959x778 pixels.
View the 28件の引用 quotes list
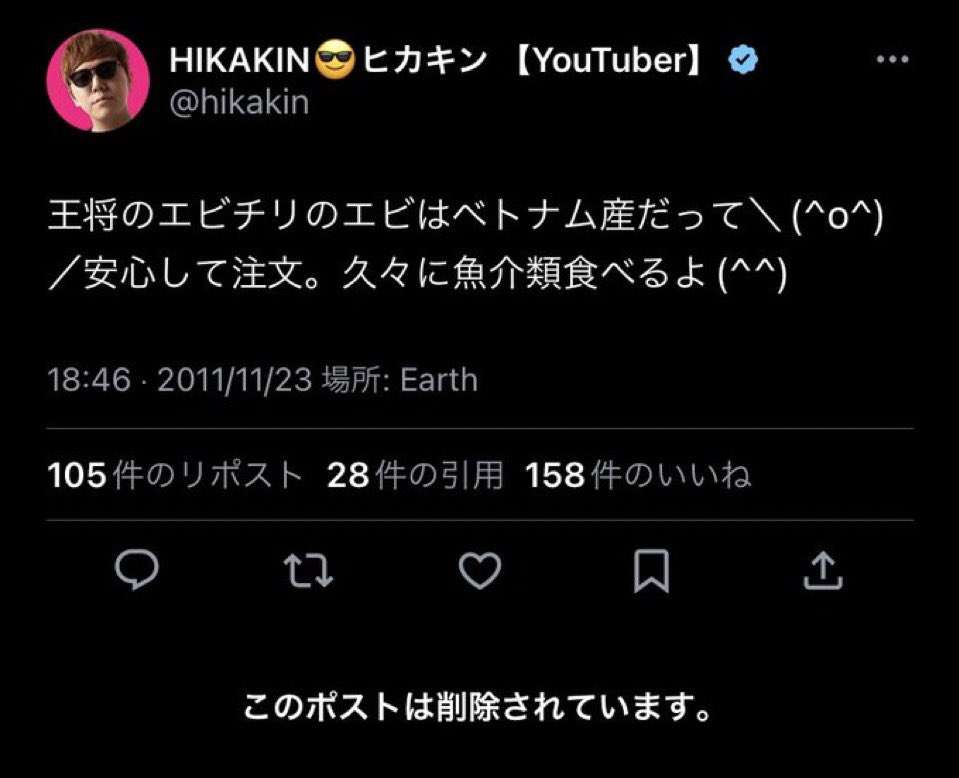(414, 475)
